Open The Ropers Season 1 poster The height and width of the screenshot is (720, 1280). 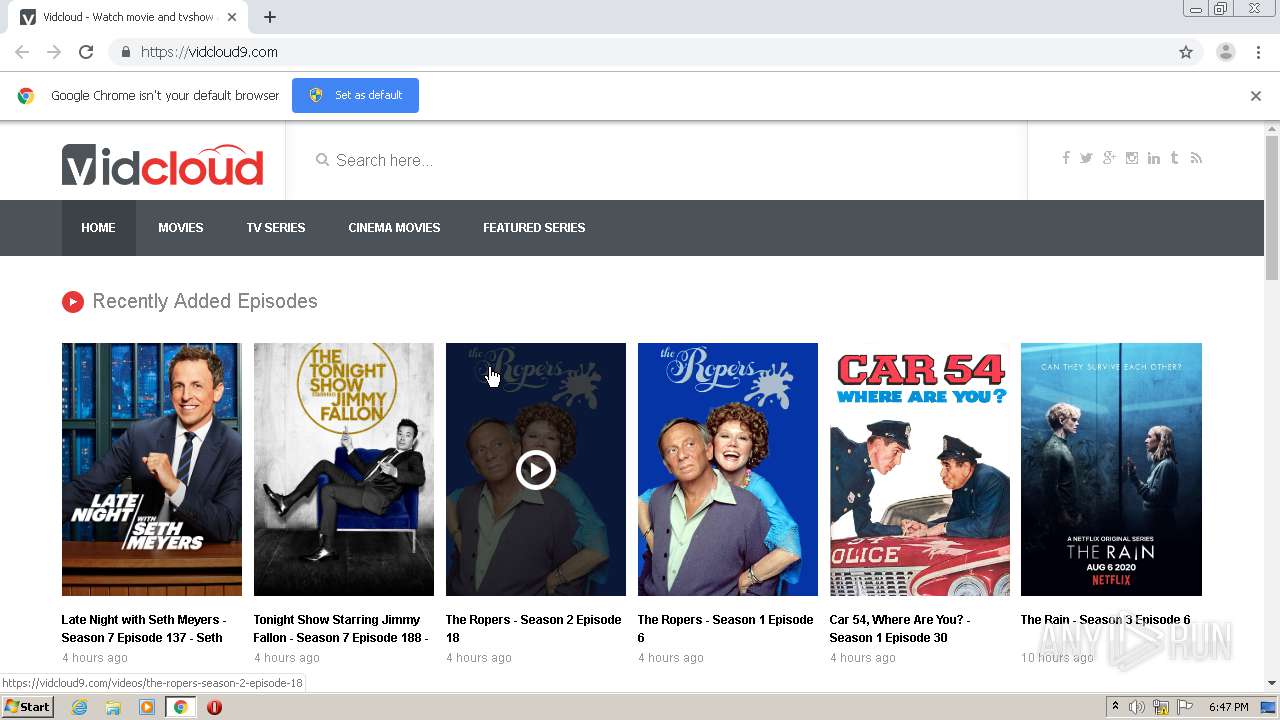tap(728, 469)
